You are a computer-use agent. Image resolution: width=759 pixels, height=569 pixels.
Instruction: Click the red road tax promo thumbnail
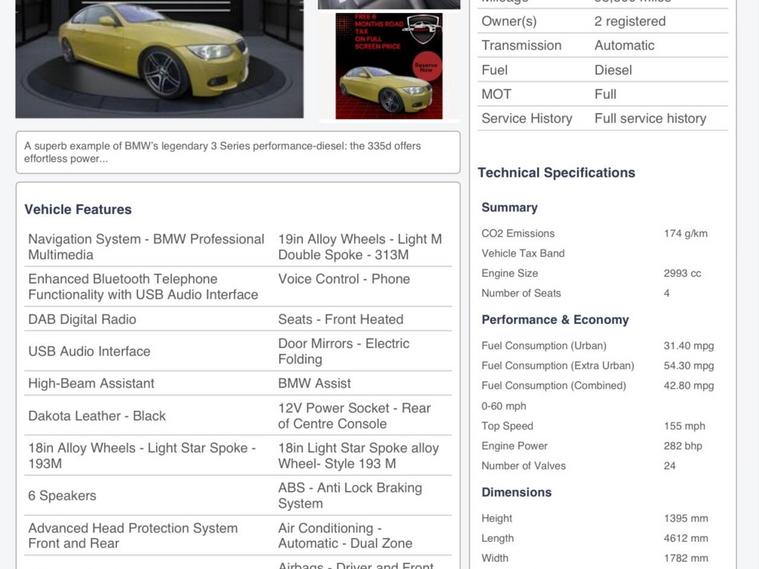[388, 67]
